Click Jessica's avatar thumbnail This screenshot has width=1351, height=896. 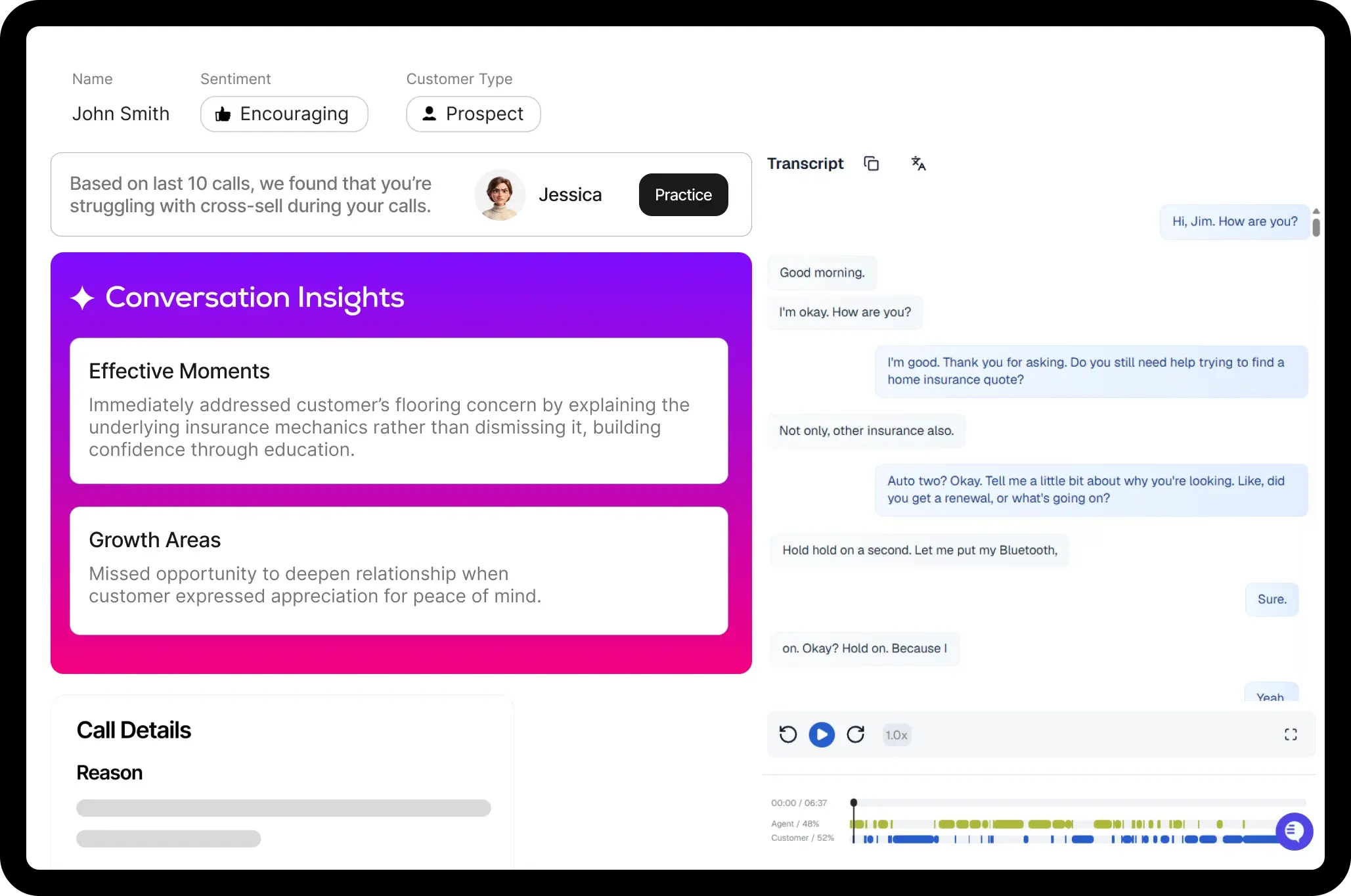pyautogui.click(x=500, y=195)
